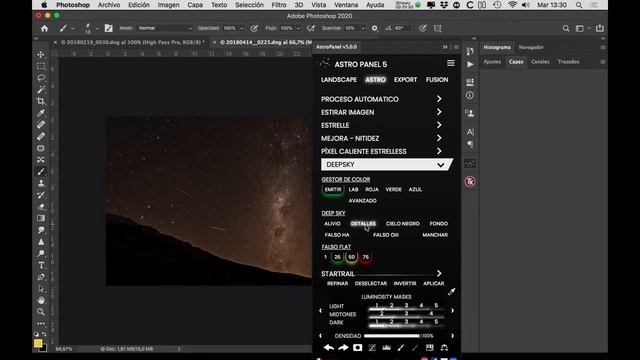640x360 pixels.
Task: Click the AVANZADO button
Action: pyautogui.click(x=362, y=201)
